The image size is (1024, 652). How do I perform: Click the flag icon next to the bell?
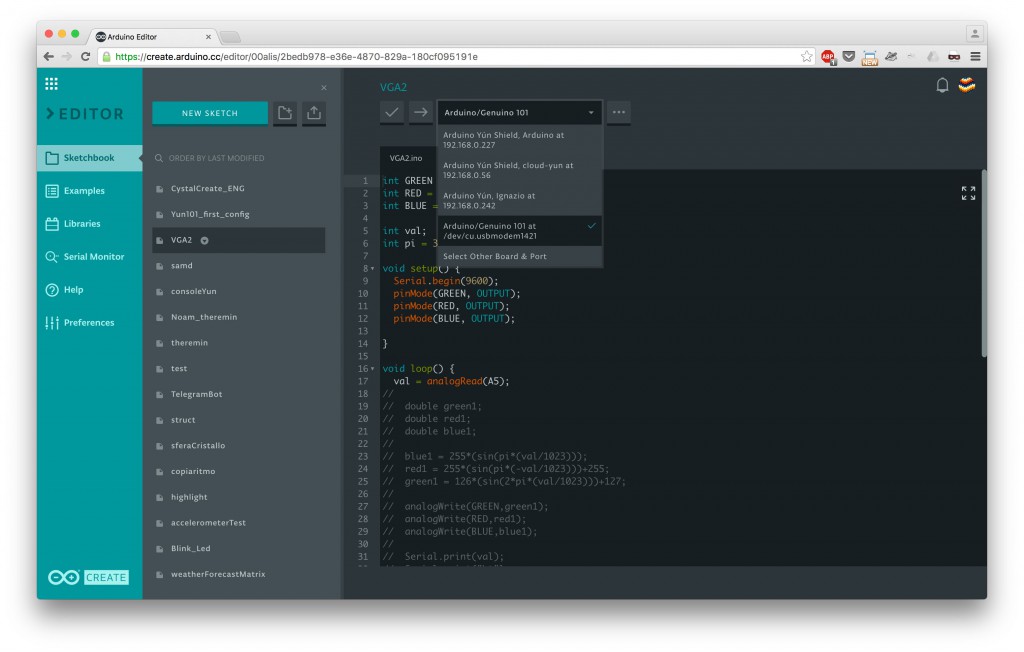click(966, 86)
